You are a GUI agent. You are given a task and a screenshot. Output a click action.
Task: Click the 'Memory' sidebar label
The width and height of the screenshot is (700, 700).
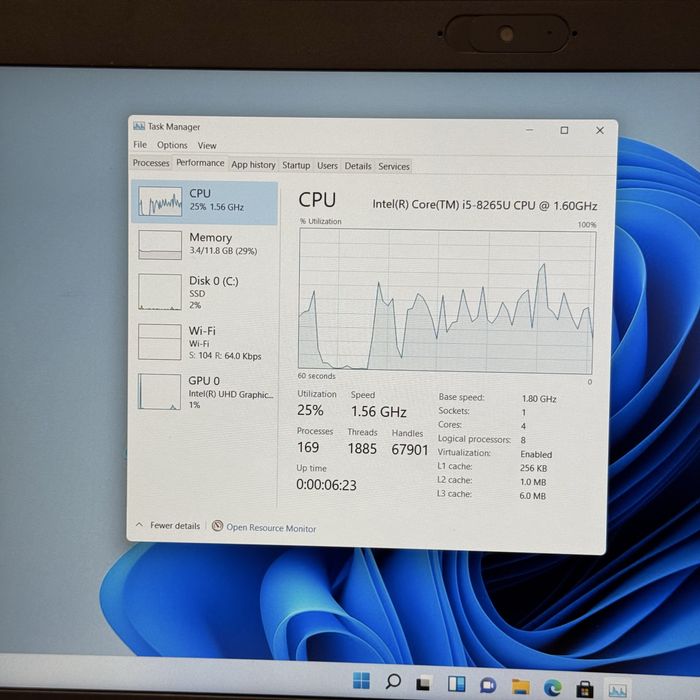click(x=210, y=238)
